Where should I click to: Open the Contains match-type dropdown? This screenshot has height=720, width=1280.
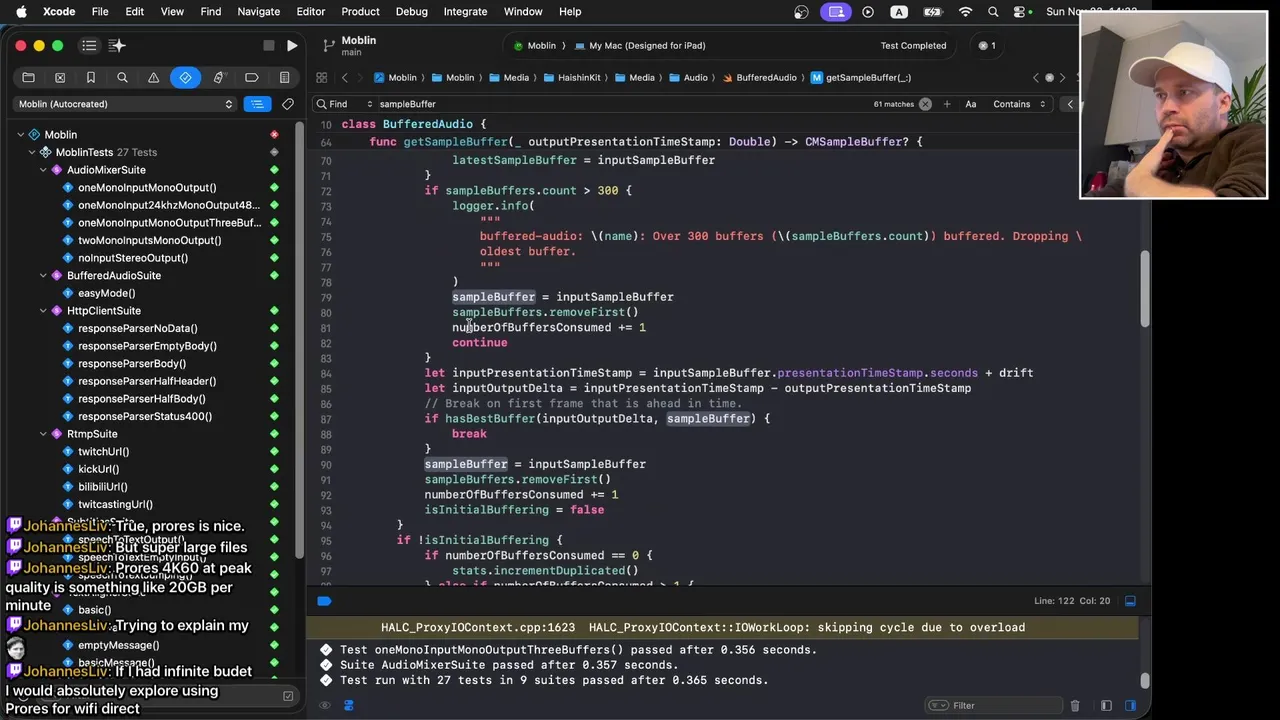coord(1019,104)
